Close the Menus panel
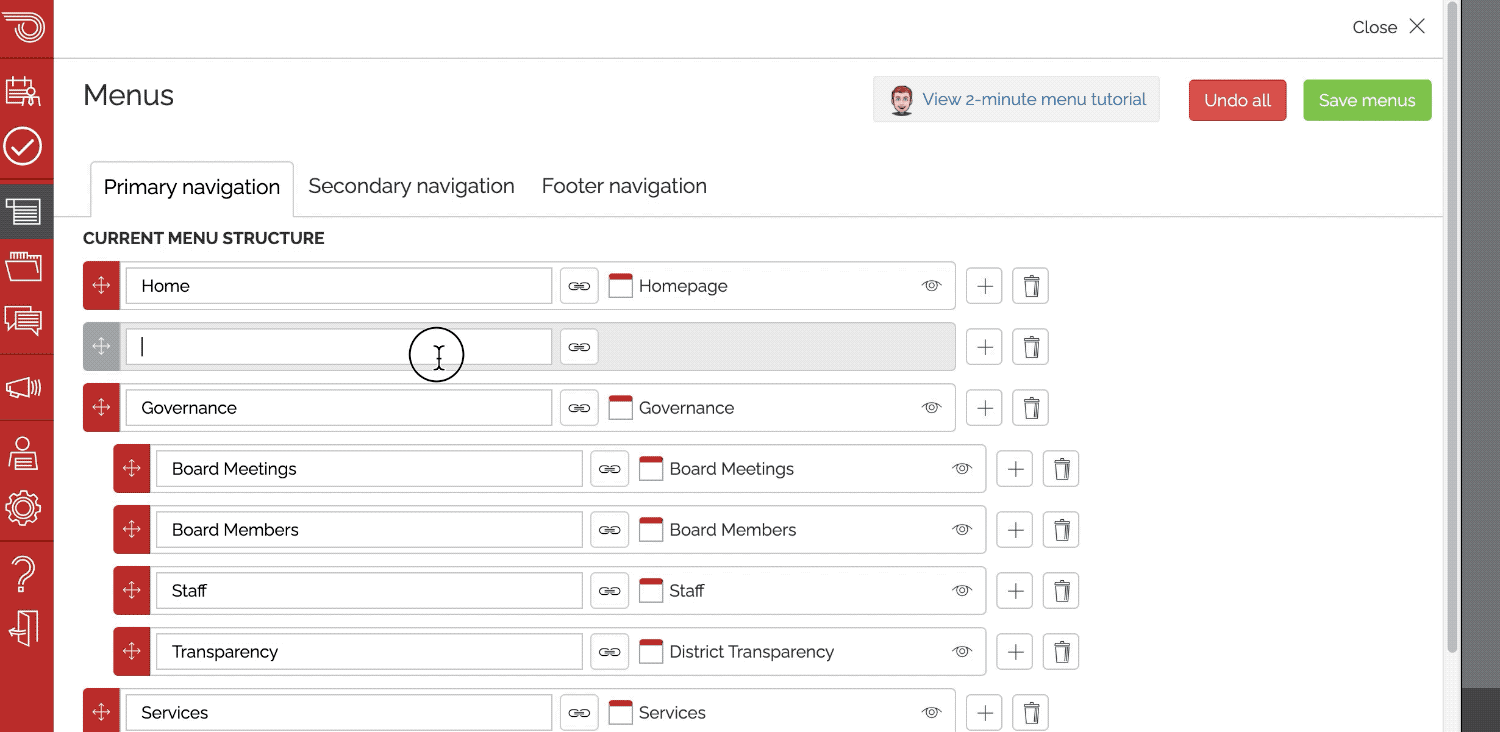The width and height of the screenshot is (1500, 732). tap(1389, 27)
